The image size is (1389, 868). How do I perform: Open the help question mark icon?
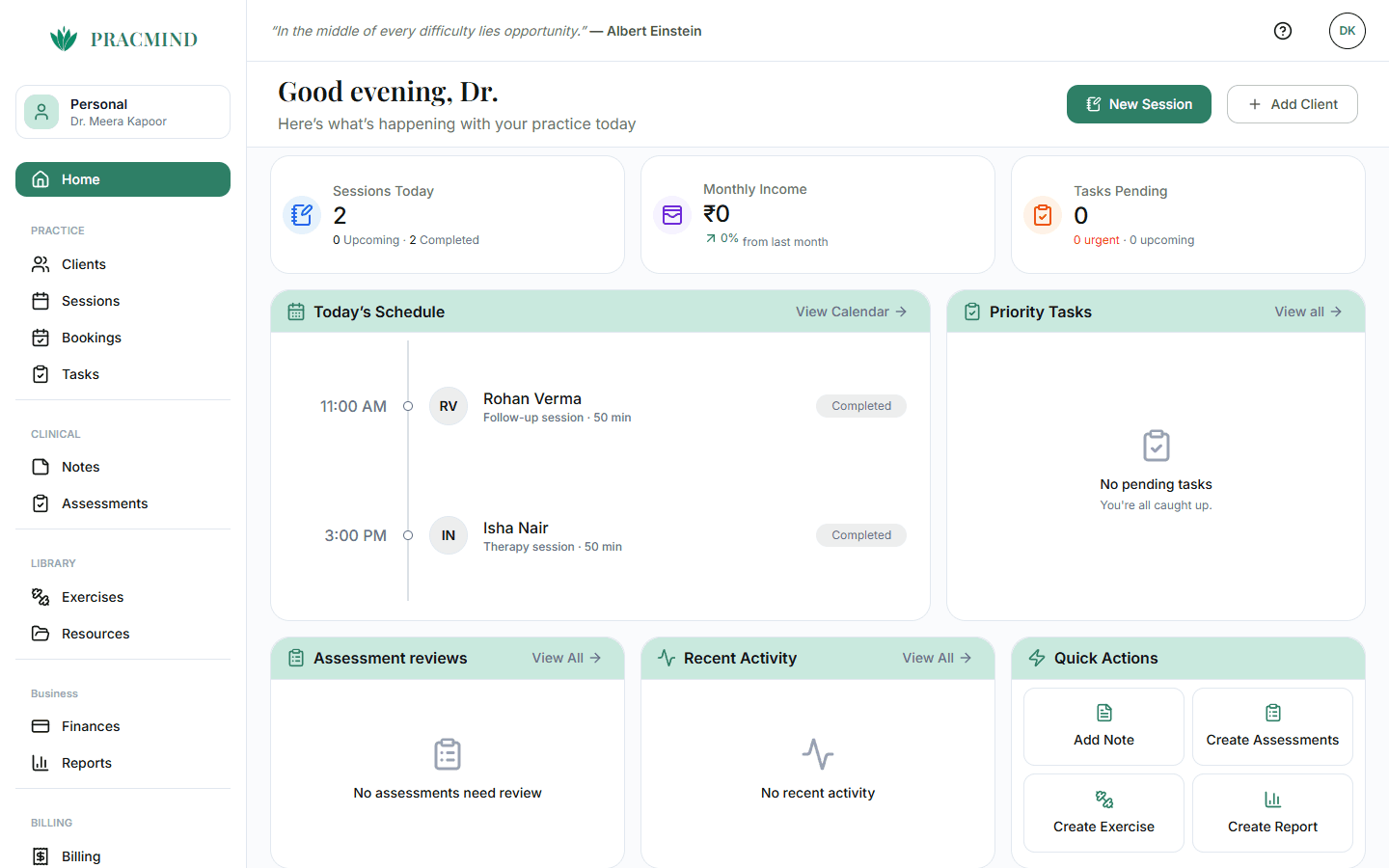(x=1283, y=31)
